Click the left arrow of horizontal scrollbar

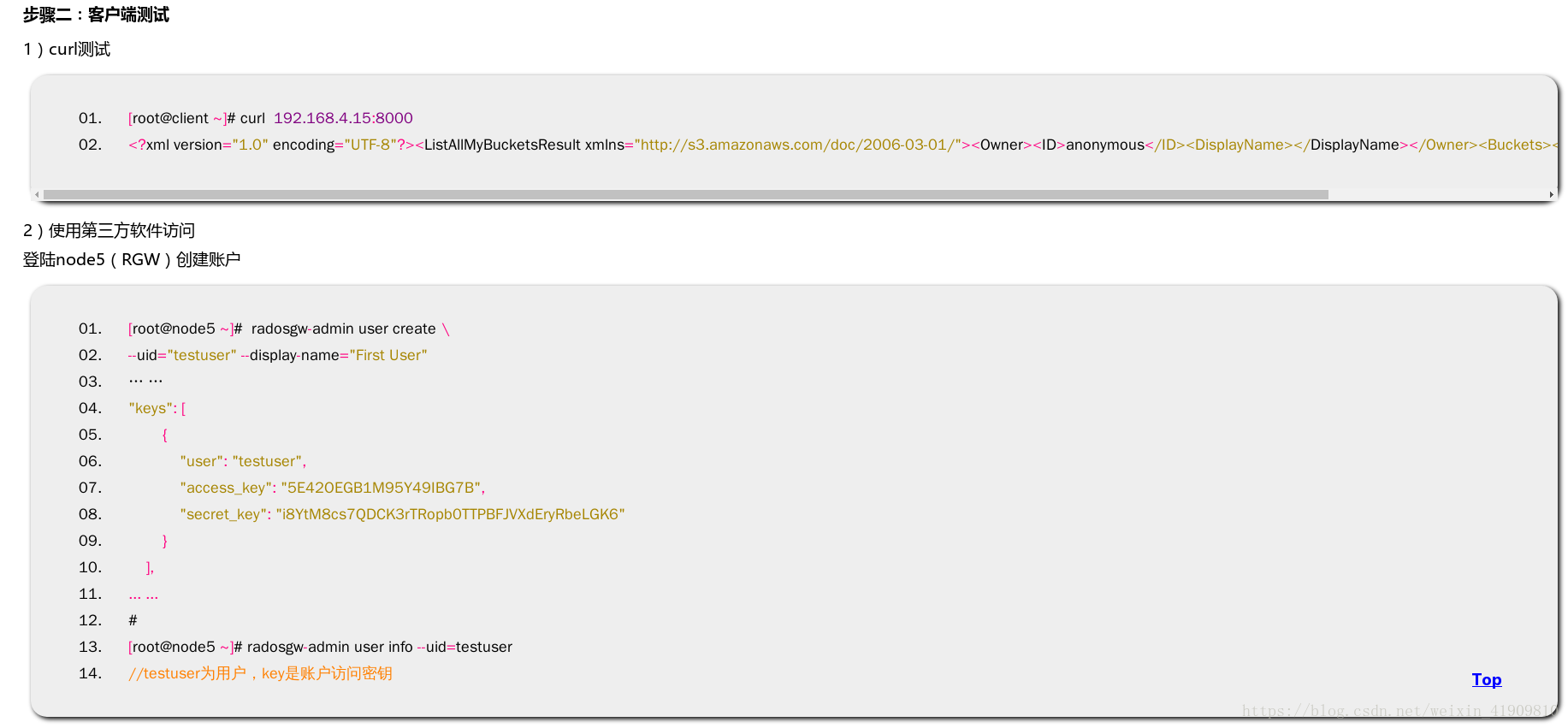37,195
